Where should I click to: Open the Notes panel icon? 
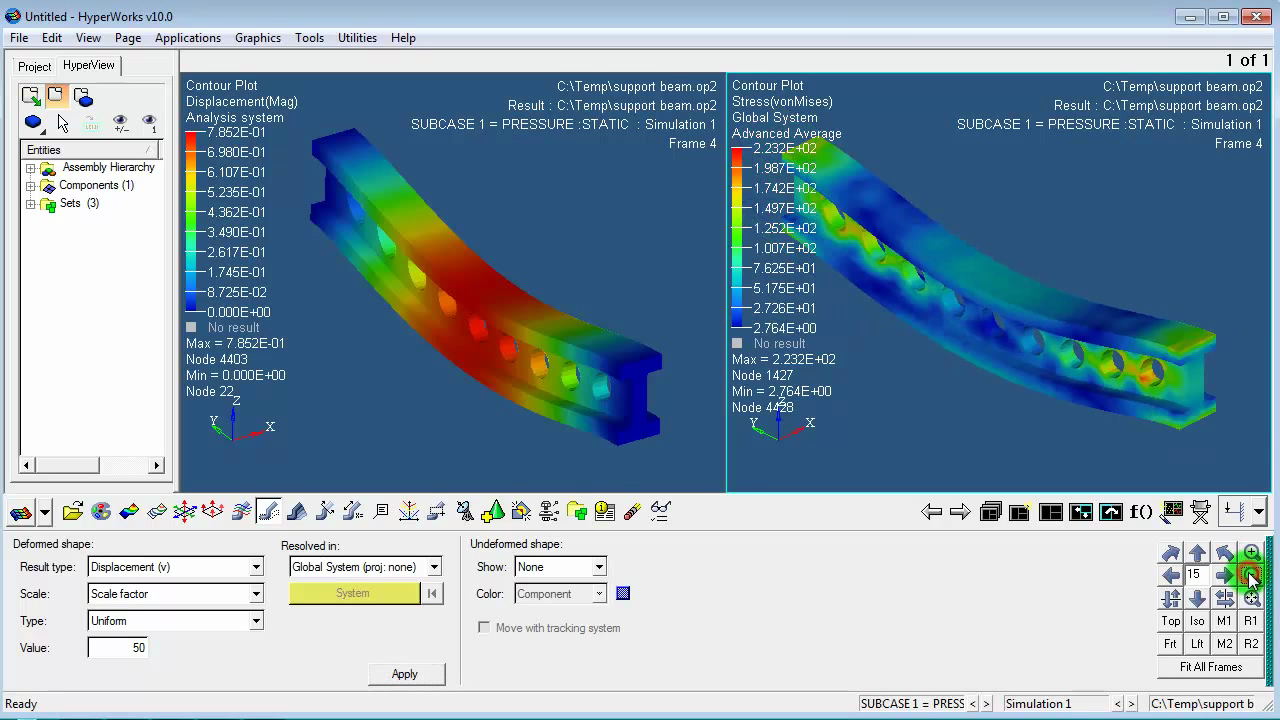click(380, 512)
